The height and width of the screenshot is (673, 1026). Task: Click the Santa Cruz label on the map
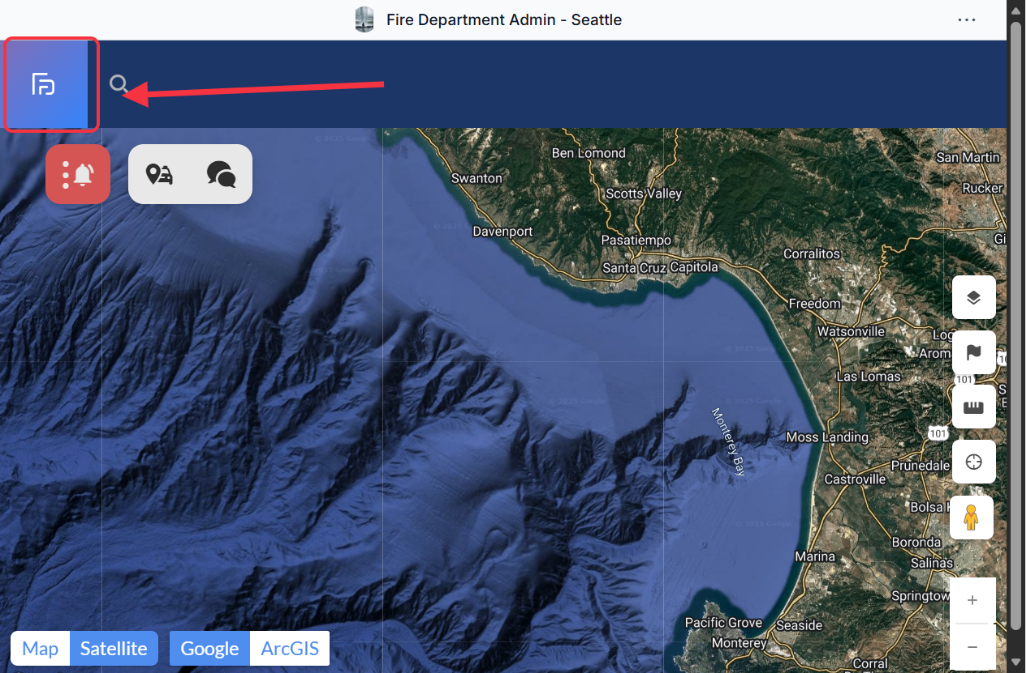click(x=634, y=268)
